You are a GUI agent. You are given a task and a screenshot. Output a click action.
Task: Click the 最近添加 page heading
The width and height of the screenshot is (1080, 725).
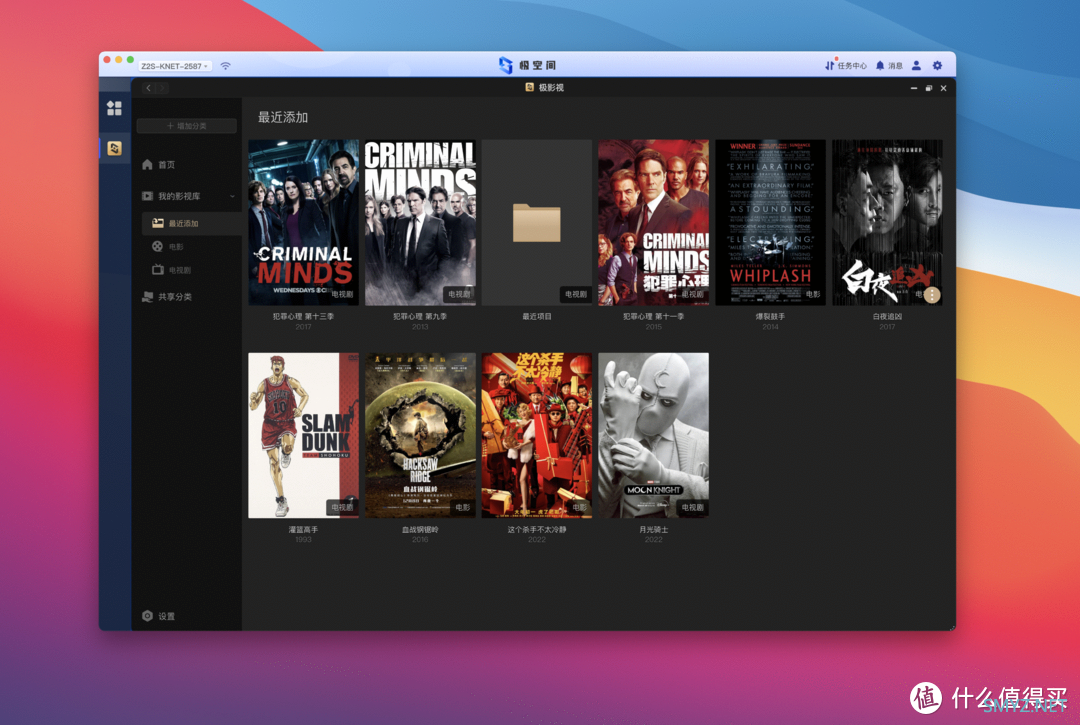pyautogui.click(x=283, y=117)
